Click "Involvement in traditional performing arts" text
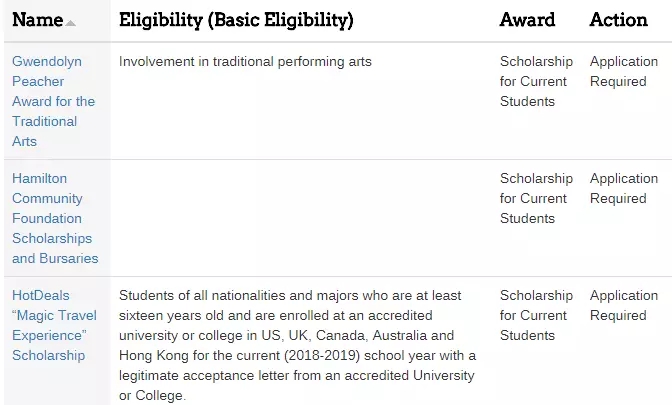 click(245, 62)
